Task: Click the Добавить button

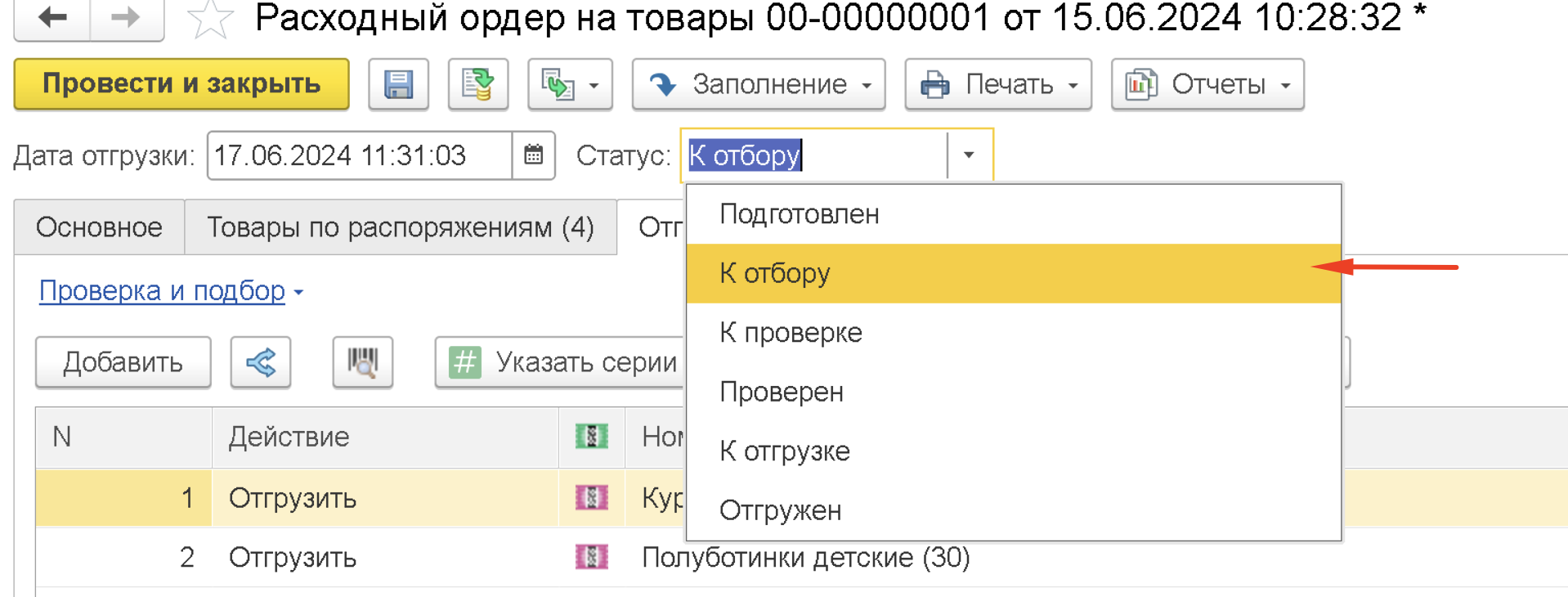Action: pyautogui.click(x=123, y=362)
